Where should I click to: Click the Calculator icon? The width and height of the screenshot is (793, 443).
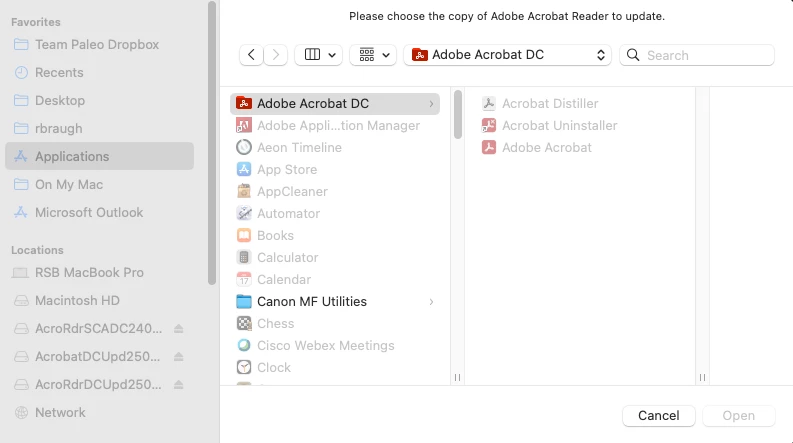coord(244,257)
